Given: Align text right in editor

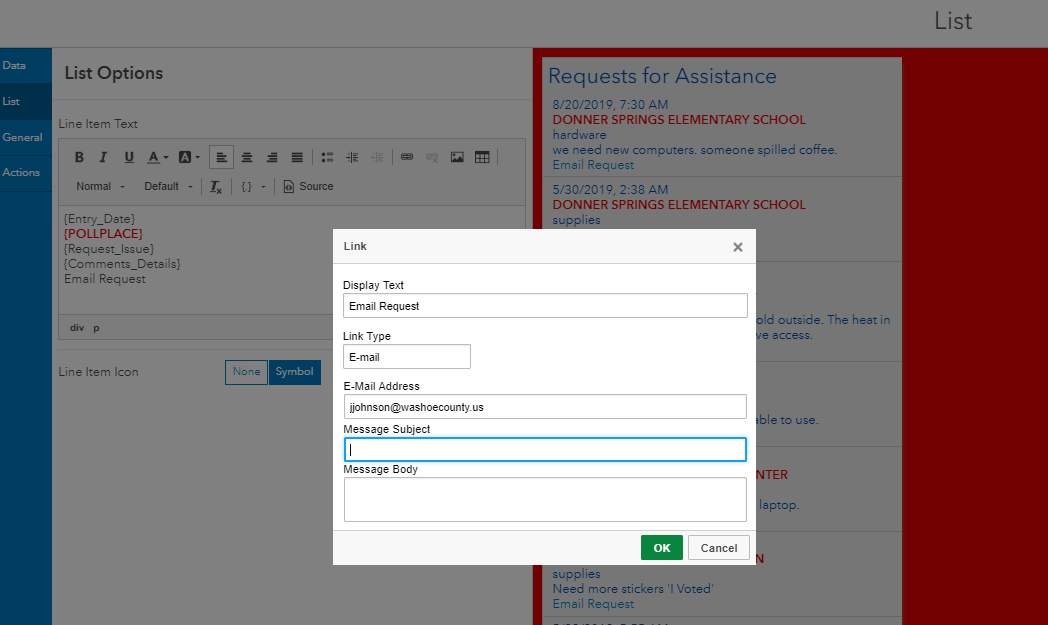Looking at the screenshot, I should (272, 157).
